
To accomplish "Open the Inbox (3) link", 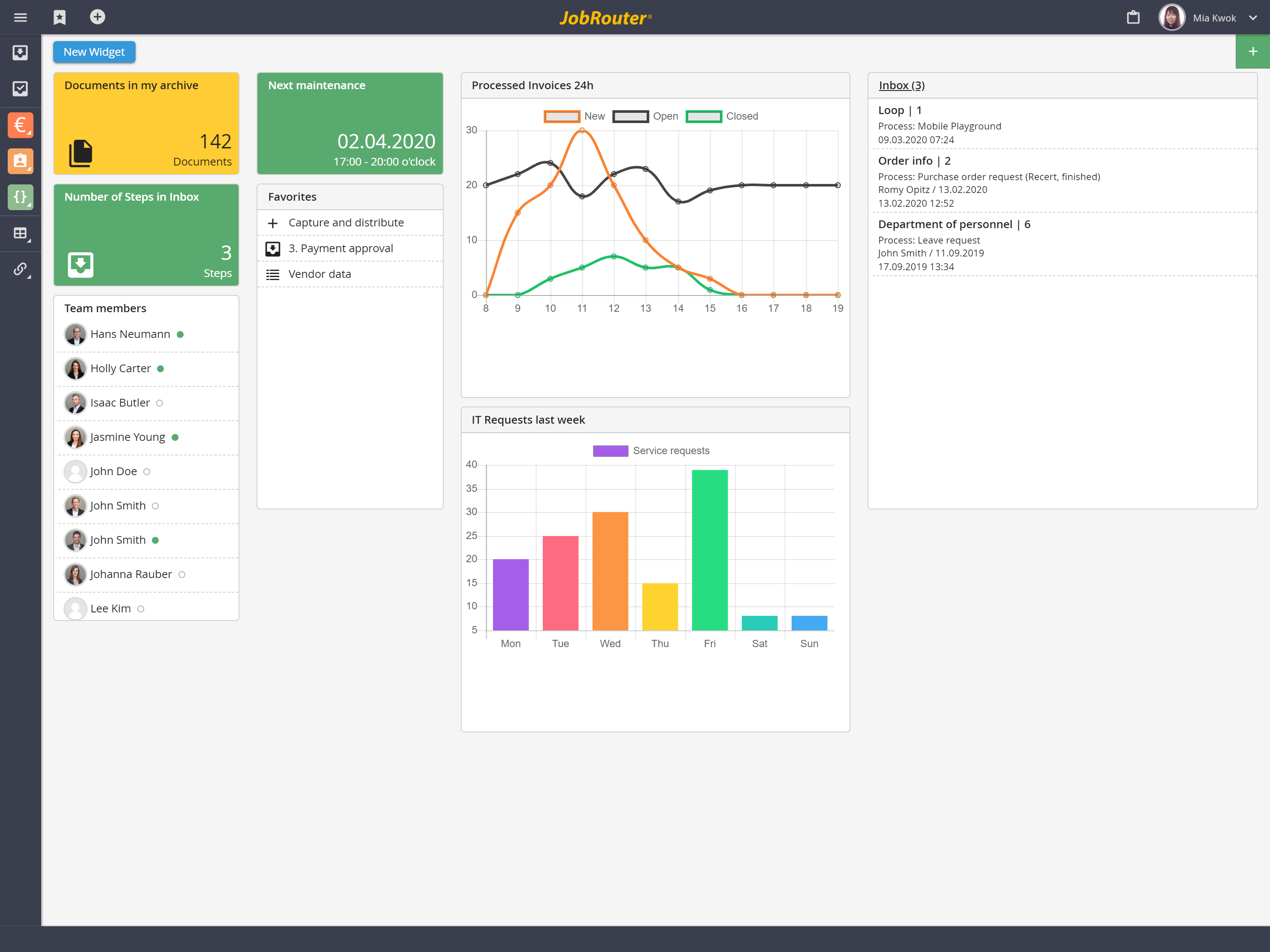I will tap(901, 85).
